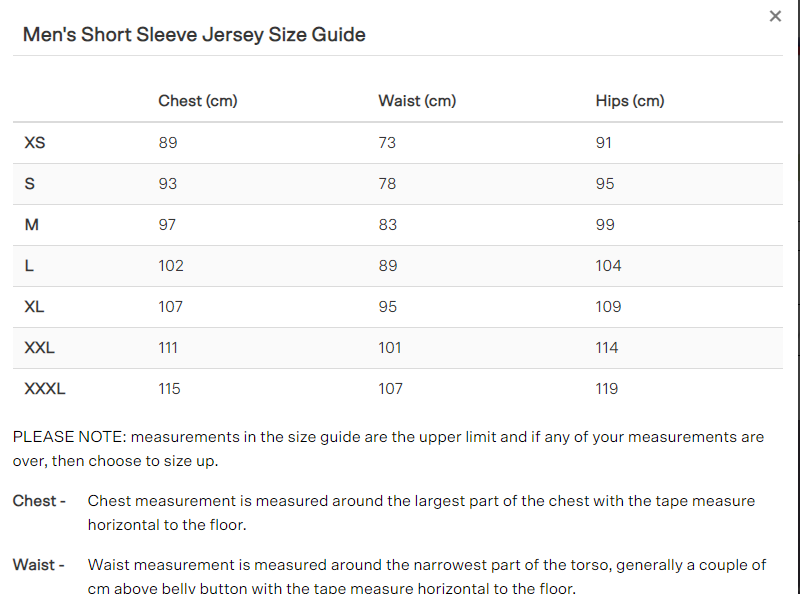The height and width of the screenshot is (594, 800).
Task: Click the hips value 91 for XS
Action: tap(603, 143)
